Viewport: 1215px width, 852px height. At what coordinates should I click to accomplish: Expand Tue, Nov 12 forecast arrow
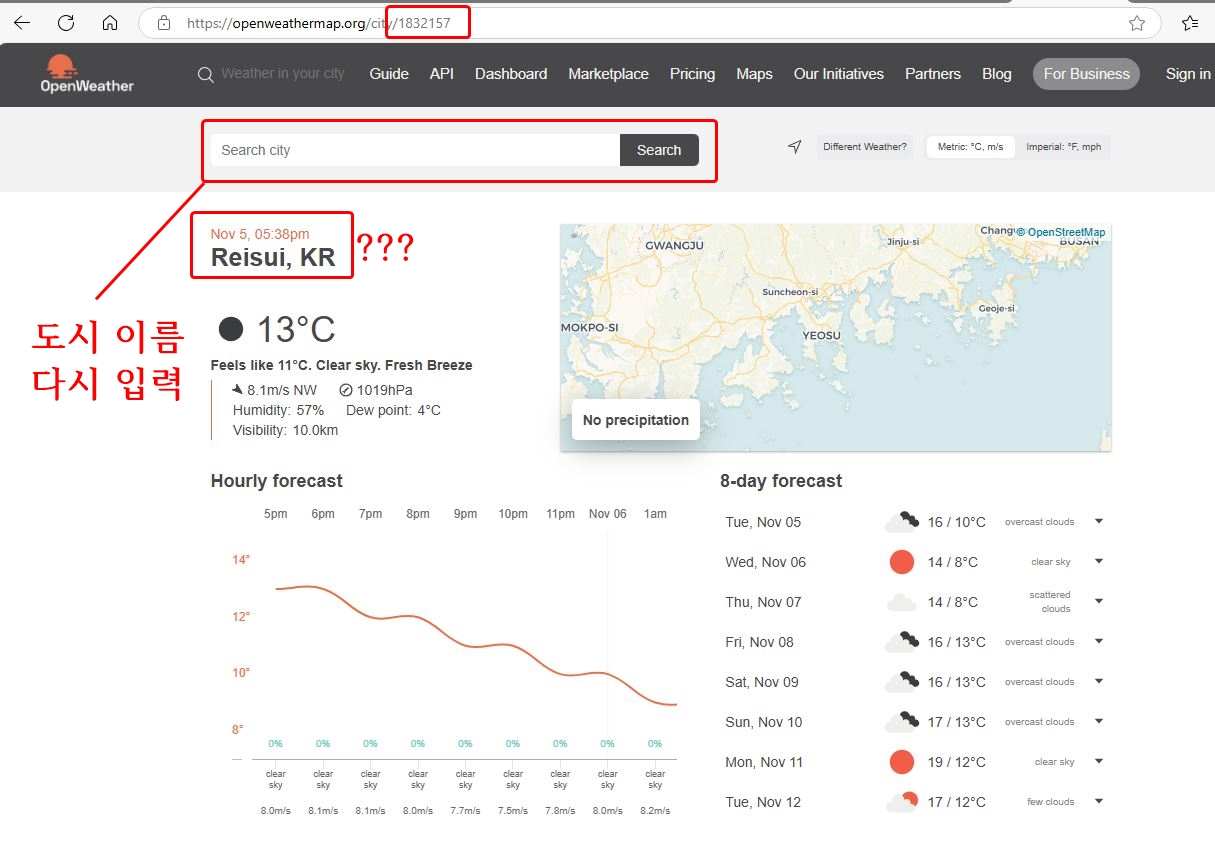coord(1099,801)
